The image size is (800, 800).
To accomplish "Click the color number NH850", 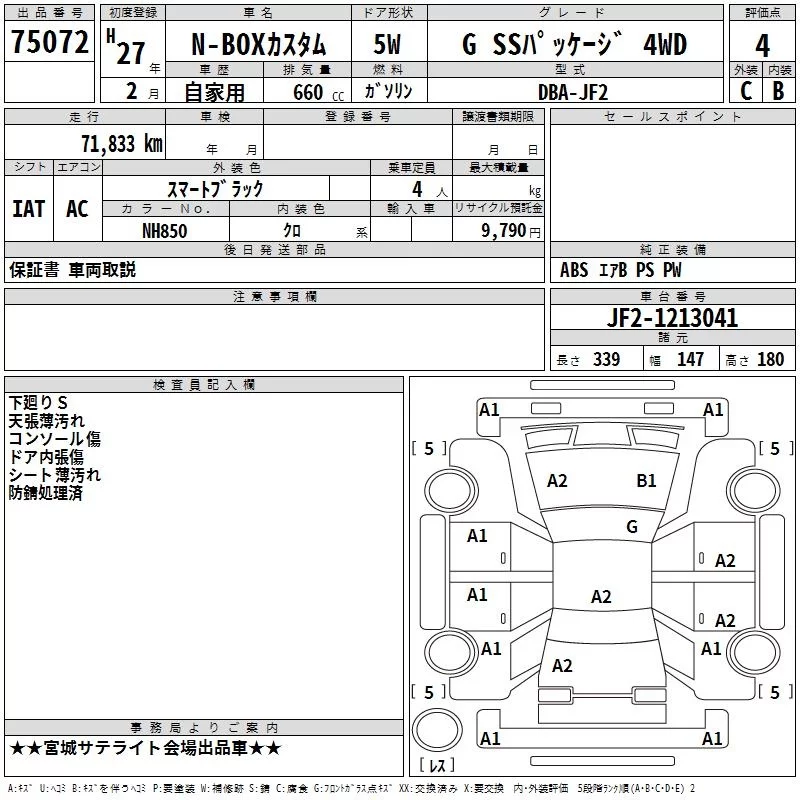I will (x=164, y=231).
